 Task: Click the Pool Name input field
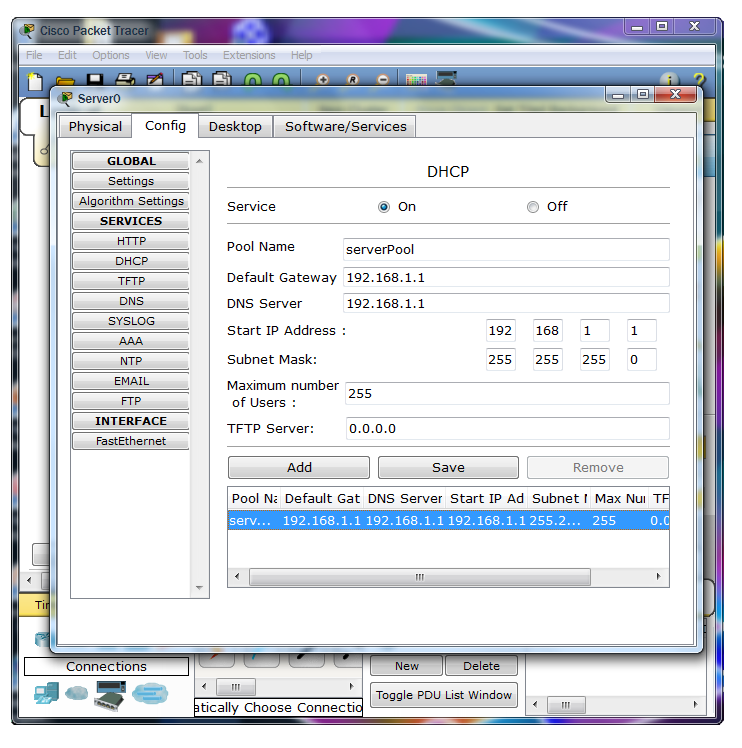click(506, 249)
